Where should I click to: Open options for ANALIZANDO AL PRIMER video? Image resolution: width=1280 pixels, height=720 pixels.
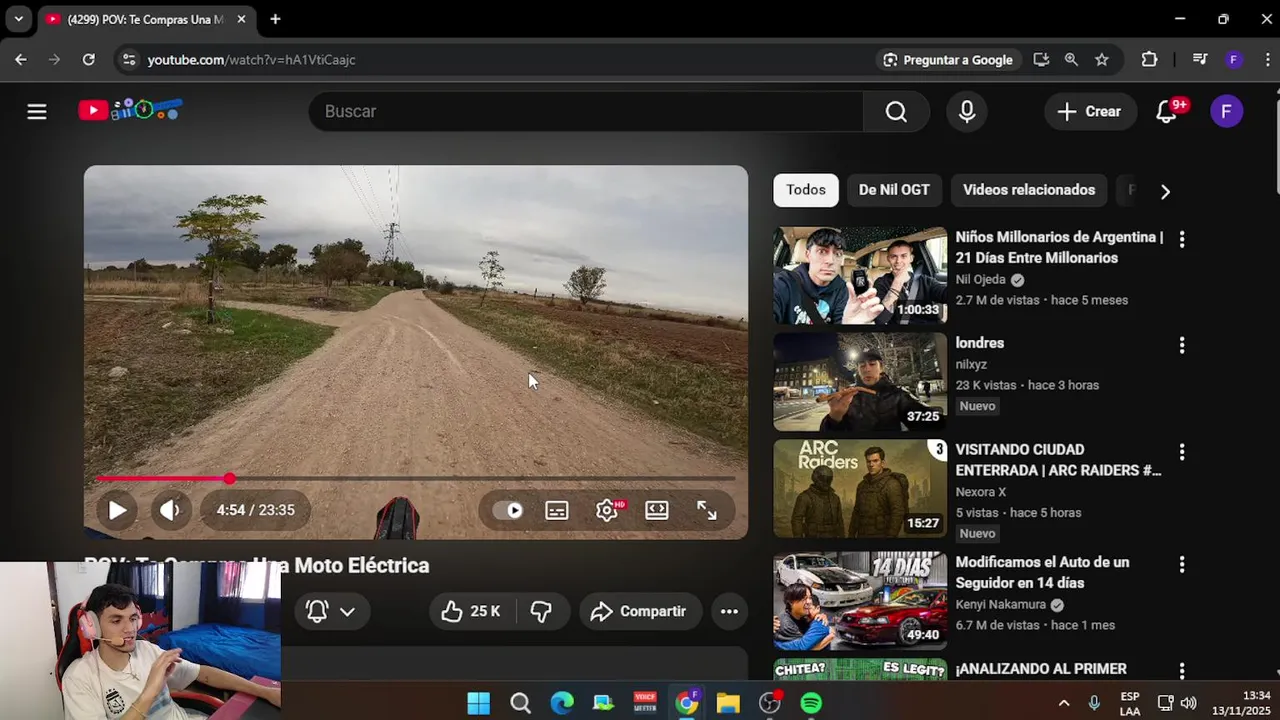click(1182, 671)
